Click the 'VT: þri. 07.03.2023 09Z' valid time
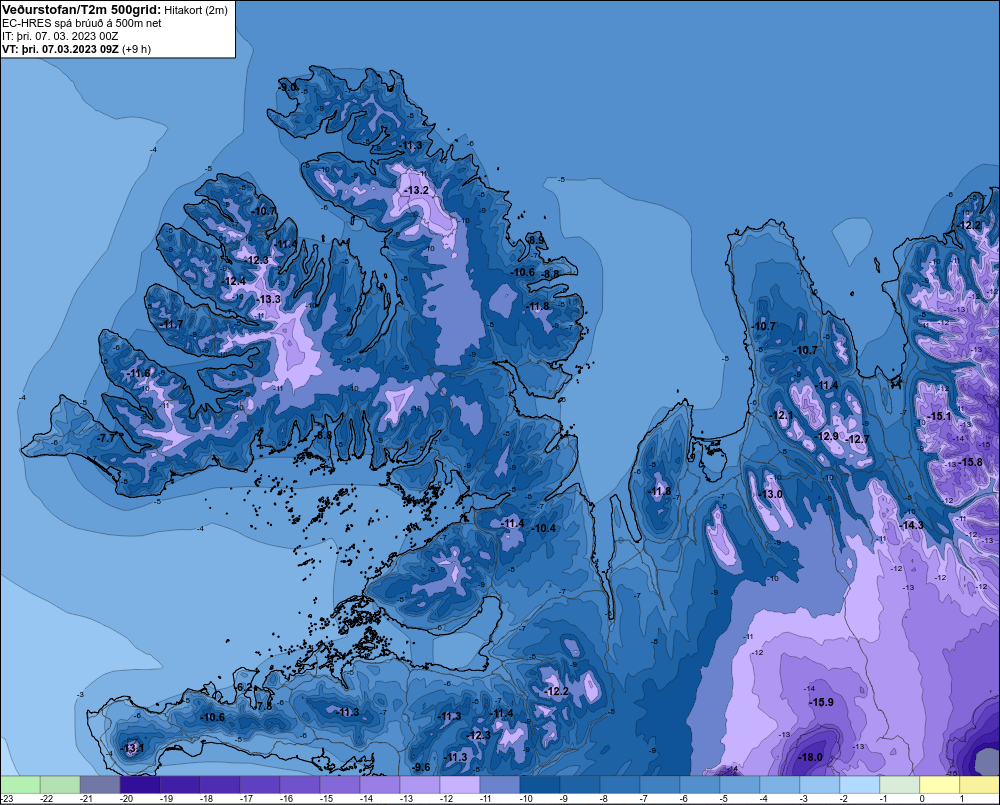Image resolution: width=1000 pixels, height=805 pixels. [x=60, y=49]
